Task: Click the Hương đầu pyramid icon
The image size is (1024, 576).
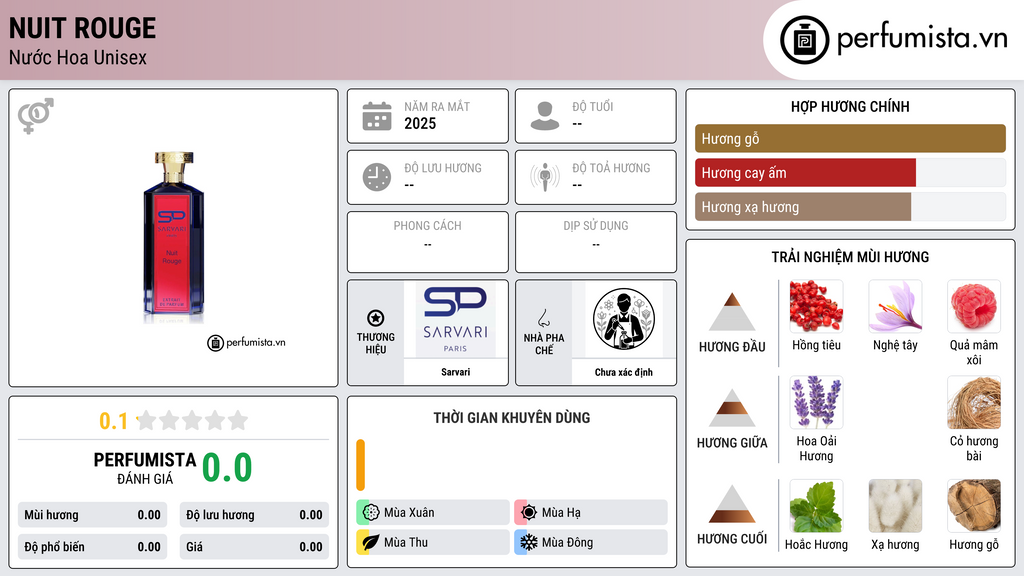Action: click(732, 312)
